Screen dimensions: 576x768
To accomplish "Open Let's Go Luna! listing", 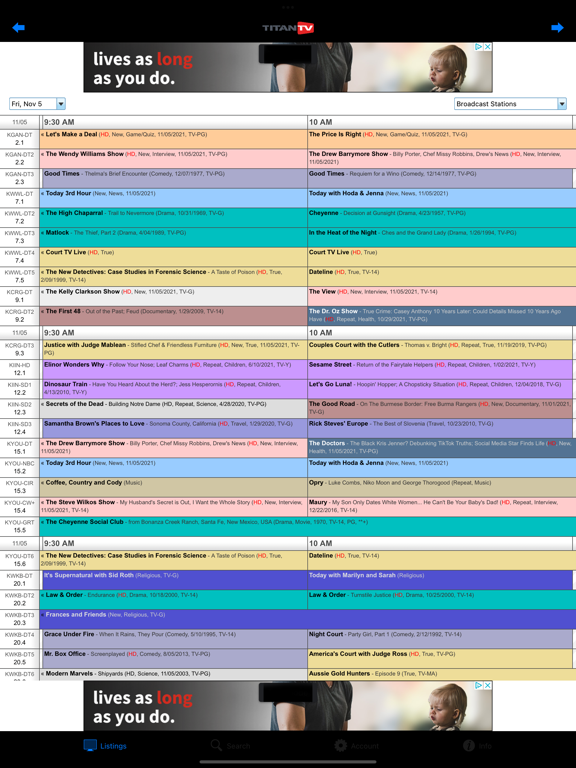I will 440,389.
